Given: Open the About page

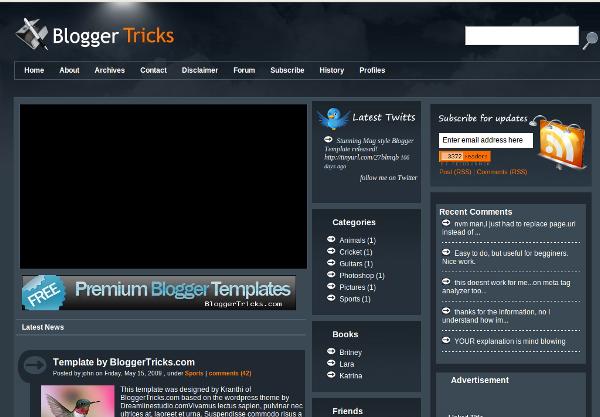Looking at the screenshot, I should [x=69, y=70].
